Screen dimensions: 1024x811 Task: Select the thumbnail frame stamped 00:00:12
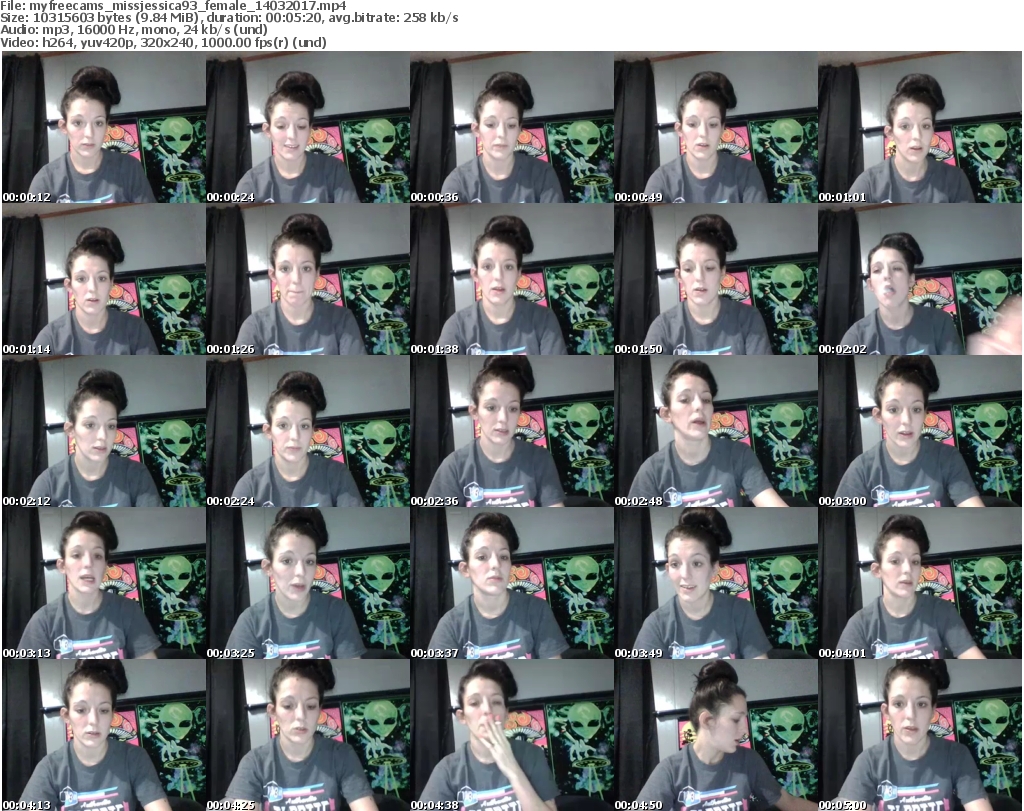pyautogui.click(x=104, y=127)
